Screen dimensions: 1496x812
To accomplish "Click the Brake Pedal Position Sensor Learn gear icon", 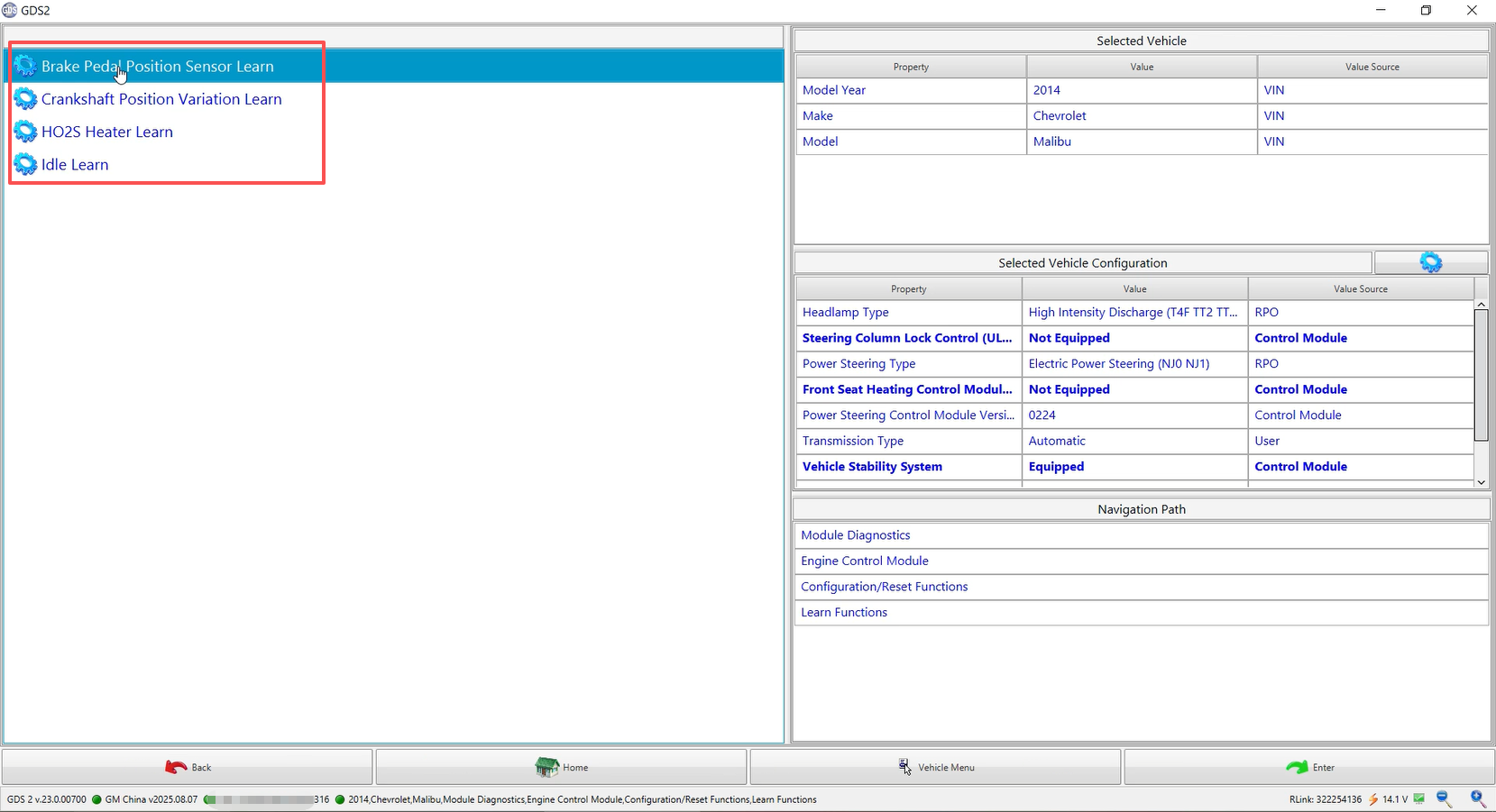I will click(25, 67).
